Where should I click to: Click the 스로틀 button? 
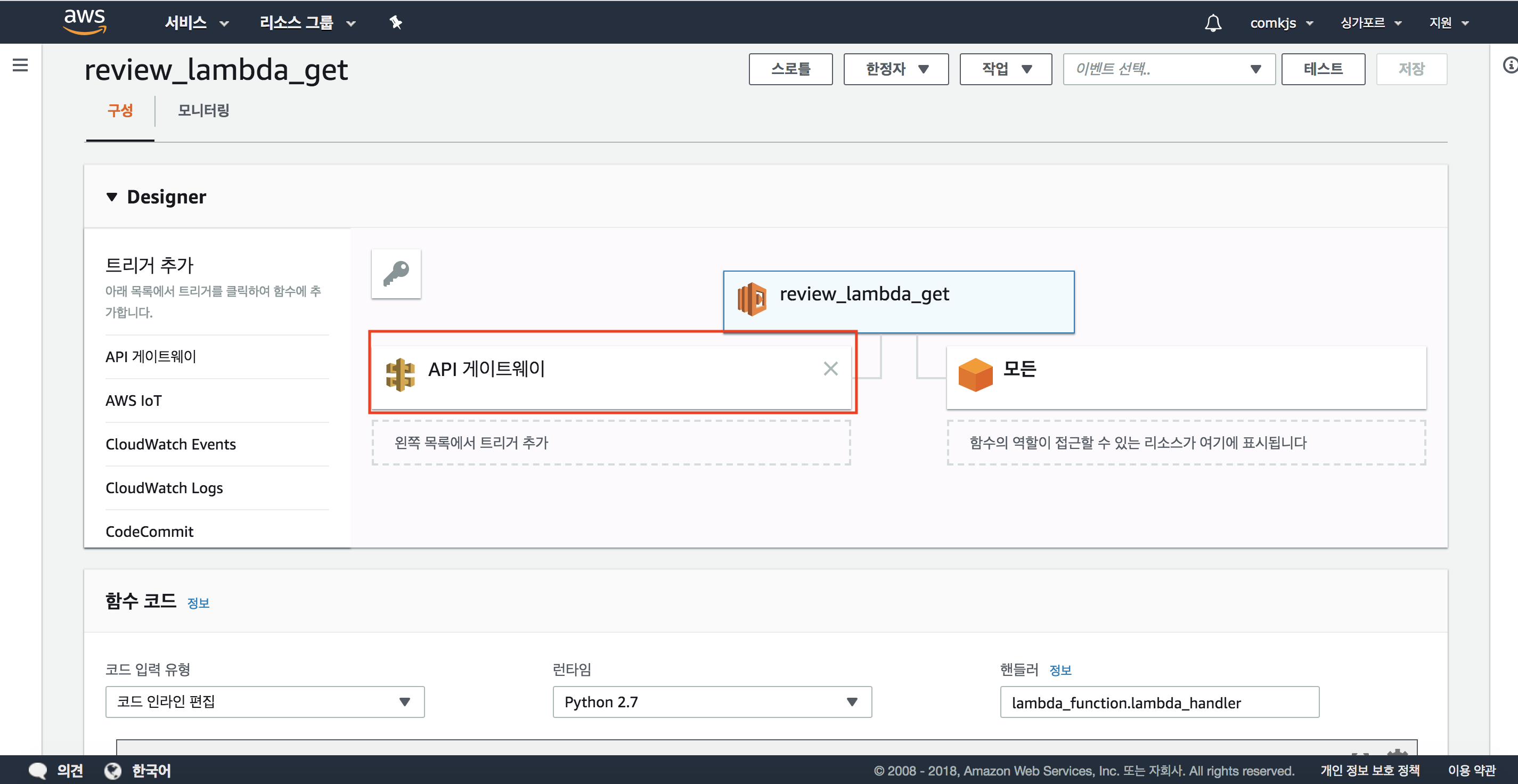[790, 69]
